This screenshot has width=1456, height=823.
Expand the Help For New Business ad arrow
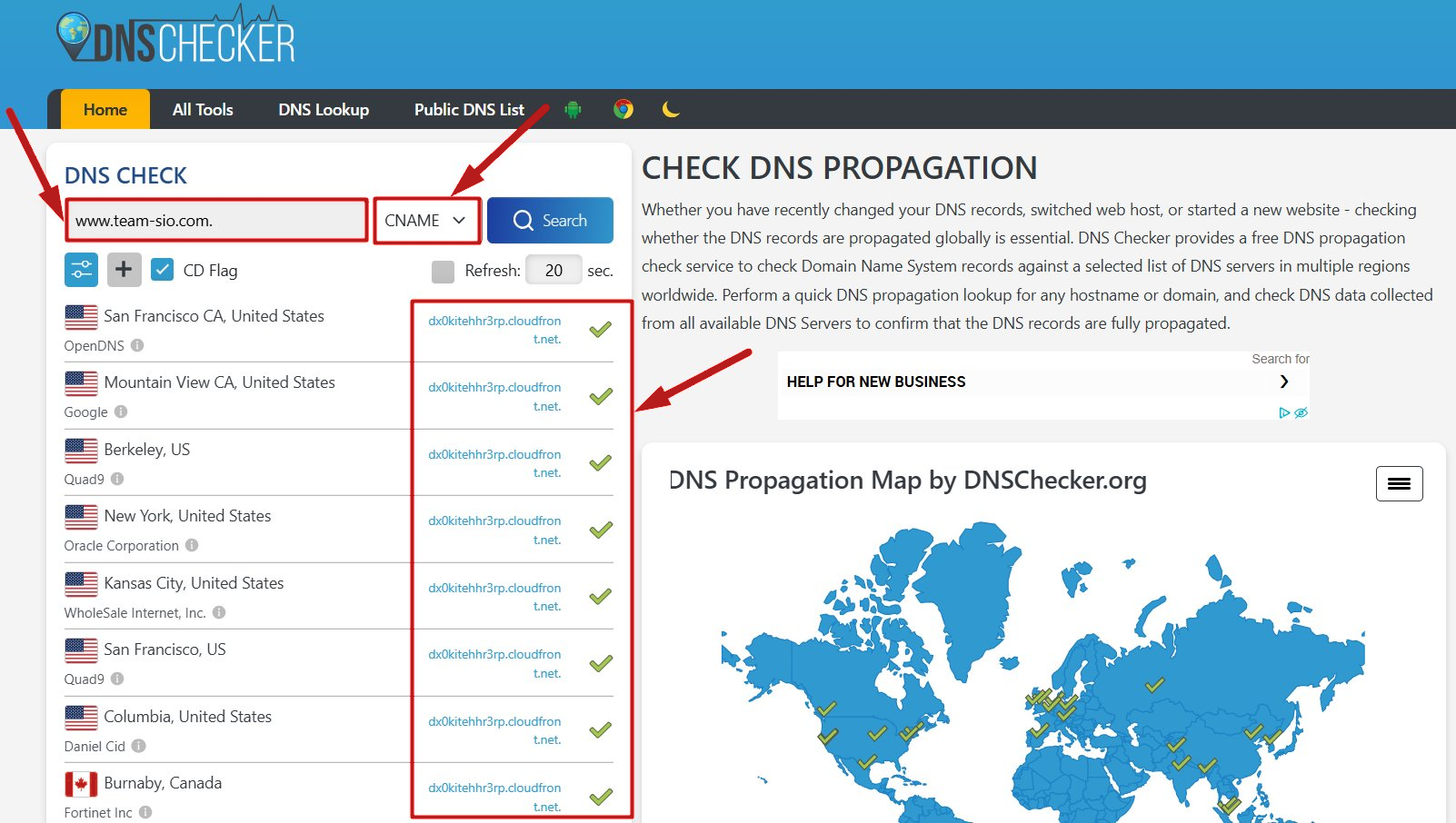coord(1284,382)
